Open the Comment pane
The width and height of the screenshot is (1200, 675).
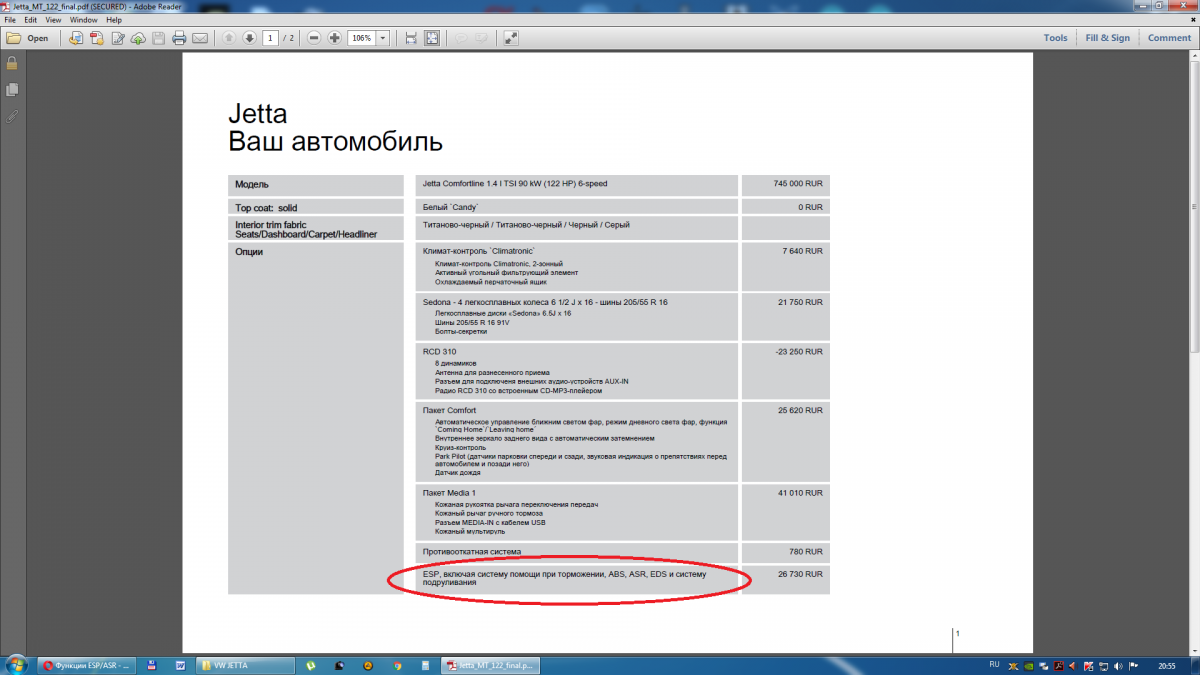click(1169, 38)
